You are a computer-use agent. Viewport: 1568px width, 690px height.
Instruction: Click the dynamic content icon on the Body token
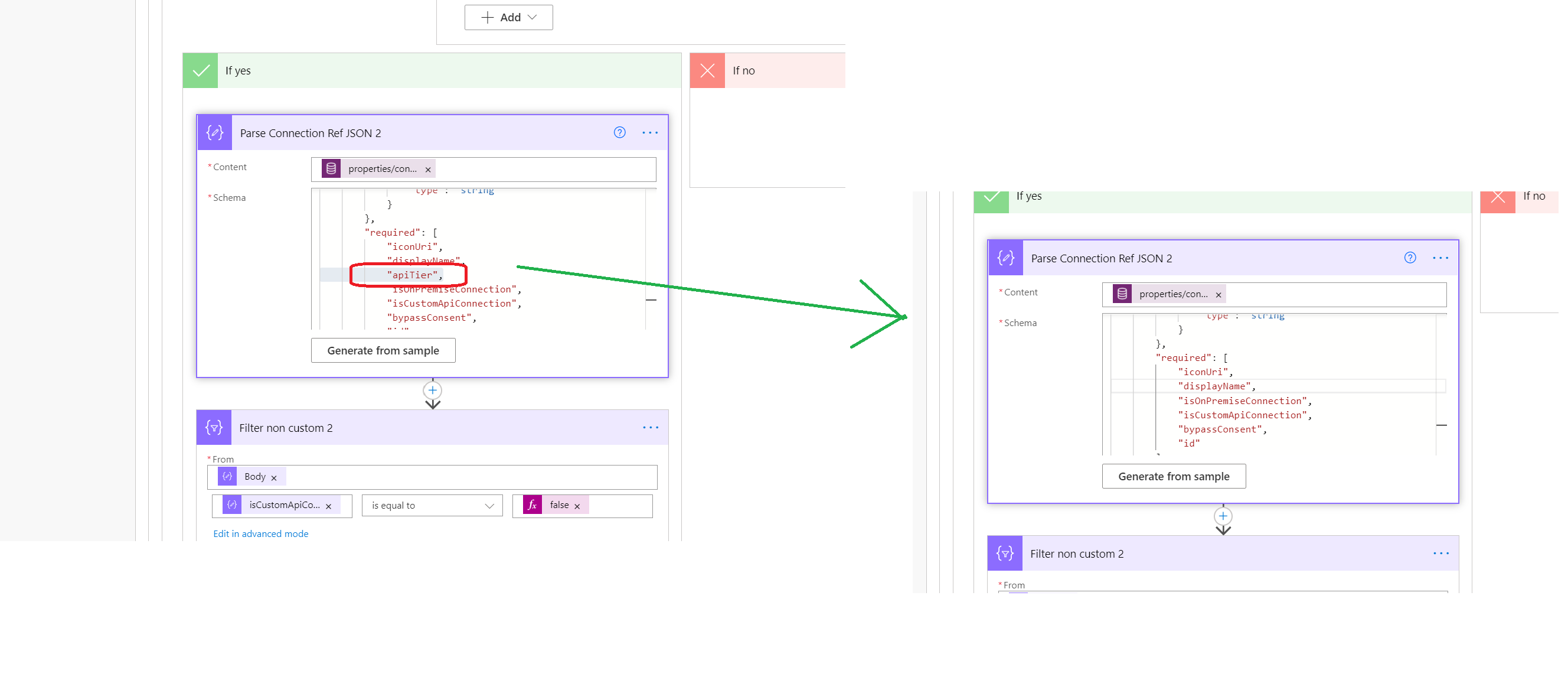[228, 476]
